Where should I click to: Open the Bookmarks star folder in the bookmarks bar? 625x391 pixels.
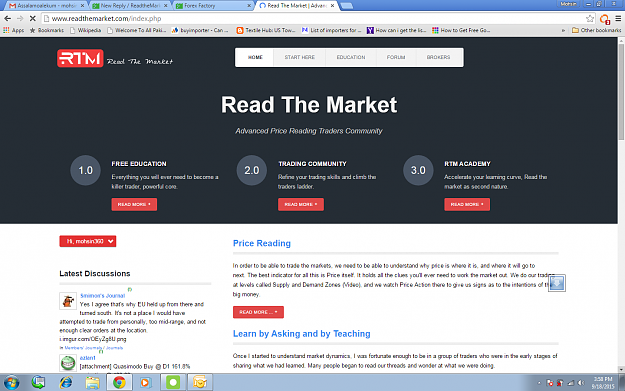click(47, 30)
